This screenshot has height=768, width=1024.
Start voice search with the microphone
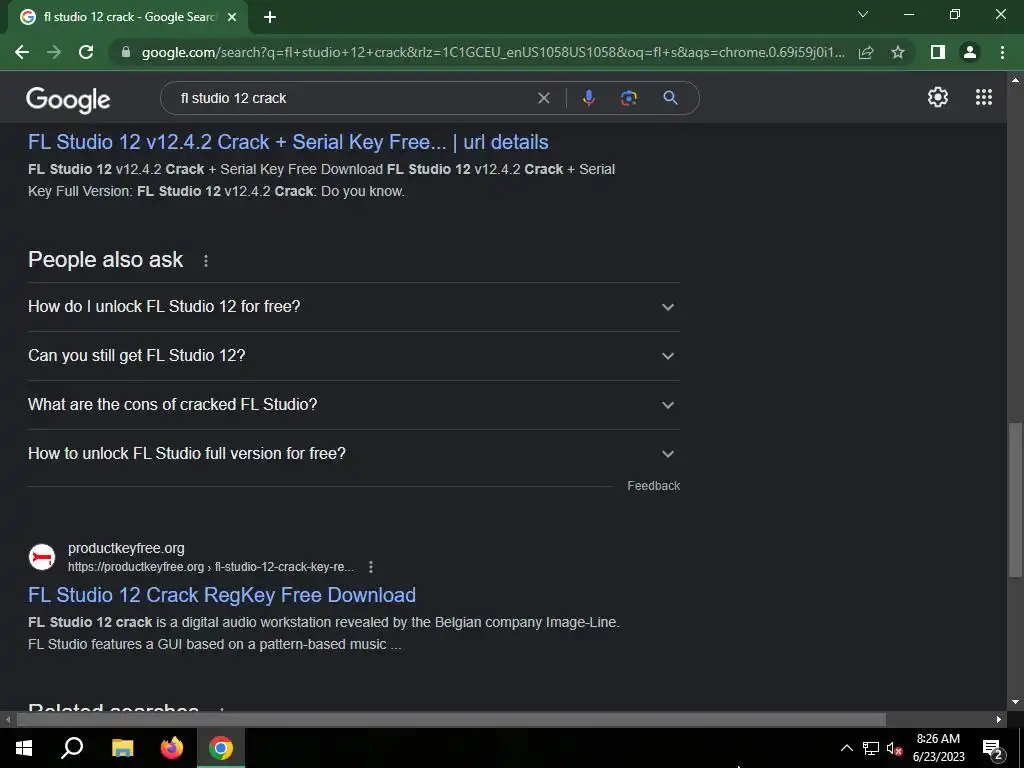point(588,98)
